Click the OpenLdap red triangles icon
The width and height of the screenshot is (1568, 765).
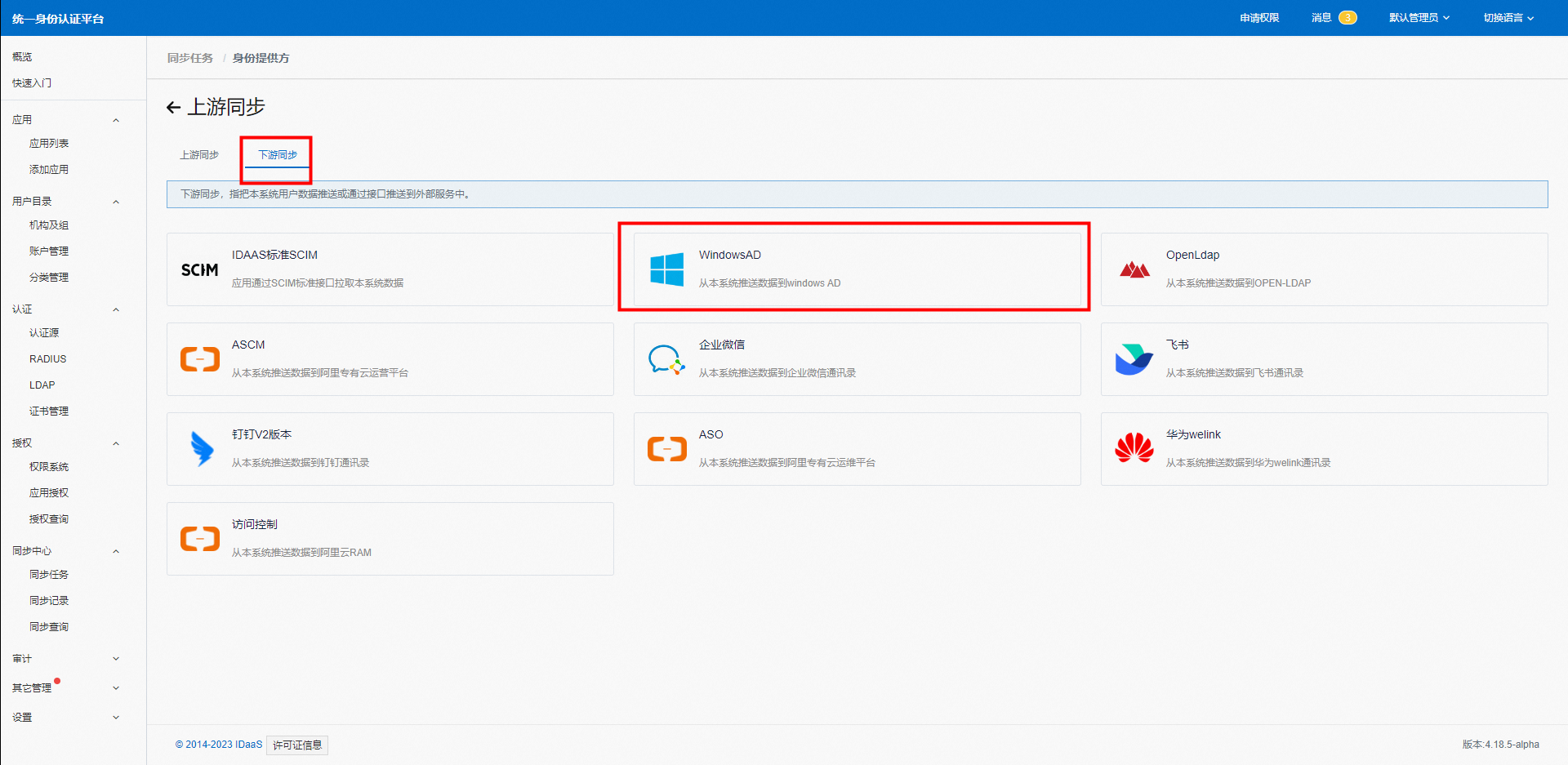(1134, 269)
